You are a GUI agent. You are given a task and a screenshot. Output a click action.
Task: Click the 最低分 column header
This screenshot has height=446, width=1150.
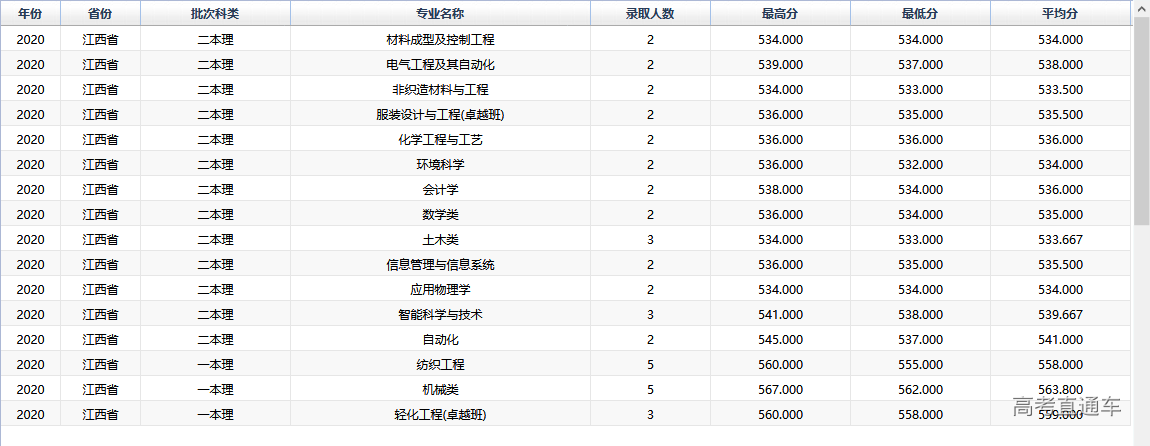tap(920, 13)
